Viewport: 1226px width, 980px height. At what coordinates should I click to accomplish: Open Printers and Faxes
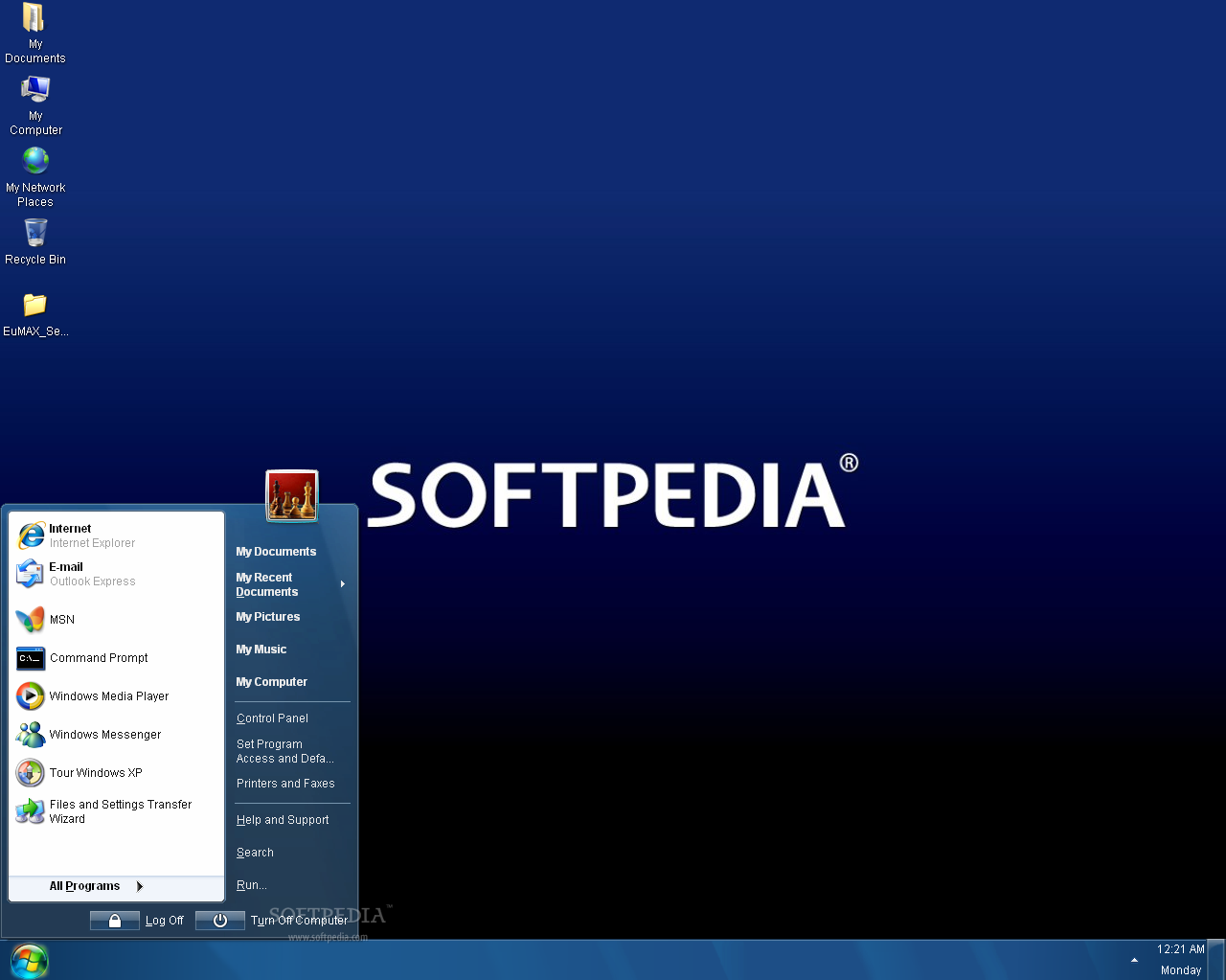285,784
